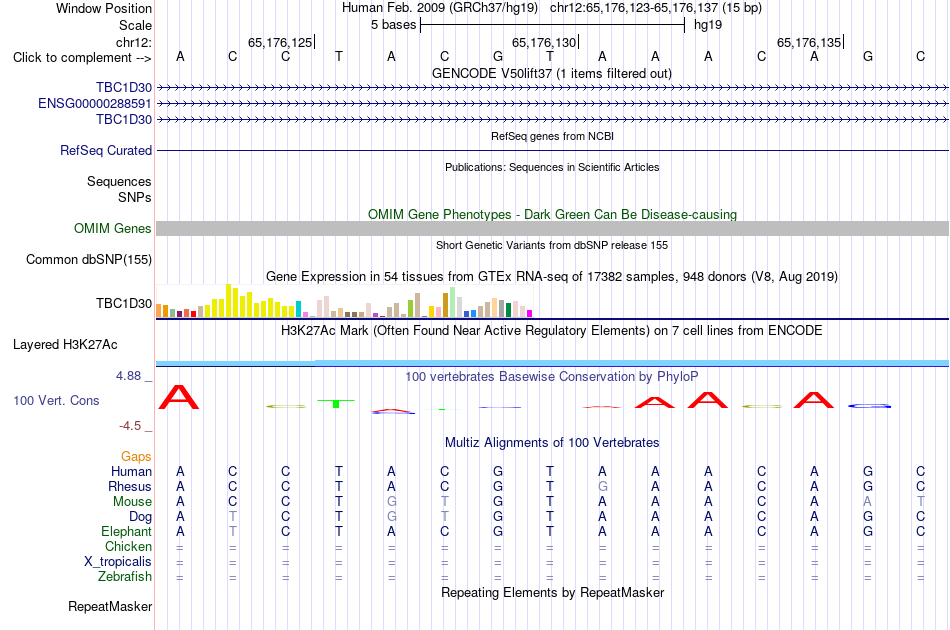Open the OMIM Genes label
950x630 pixels.
click(x=112, y=228)
